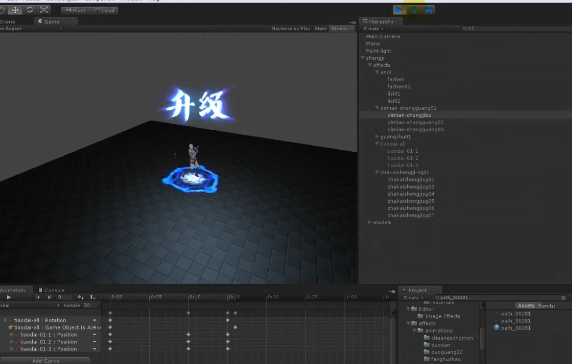The height and width of the screenshot is (364, 572).
Task: Go to the previous keyframe in Animation
Action: coord(38,298)
